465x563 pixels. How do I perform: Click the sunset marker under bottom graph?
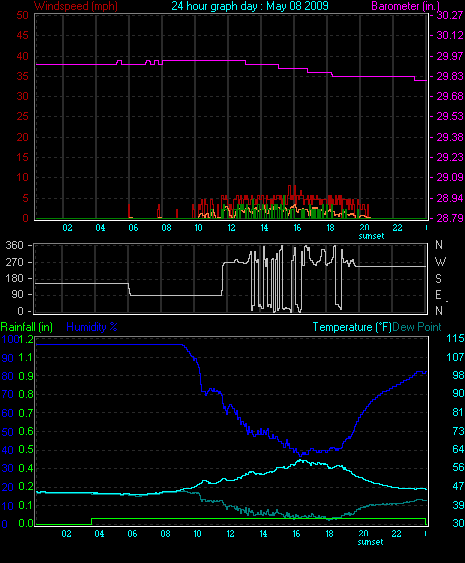point(370,542)
